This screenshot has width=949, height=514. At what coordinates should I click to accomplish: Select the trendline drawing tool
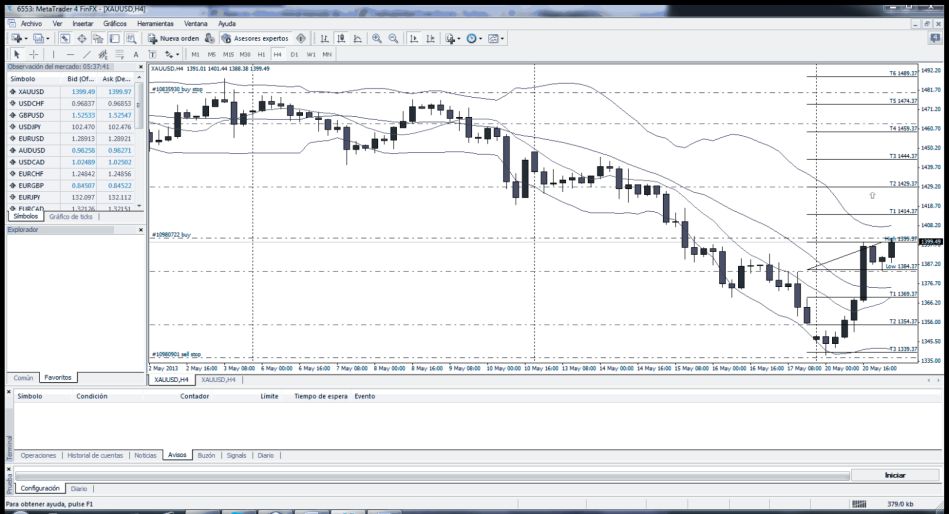[87, 54]
